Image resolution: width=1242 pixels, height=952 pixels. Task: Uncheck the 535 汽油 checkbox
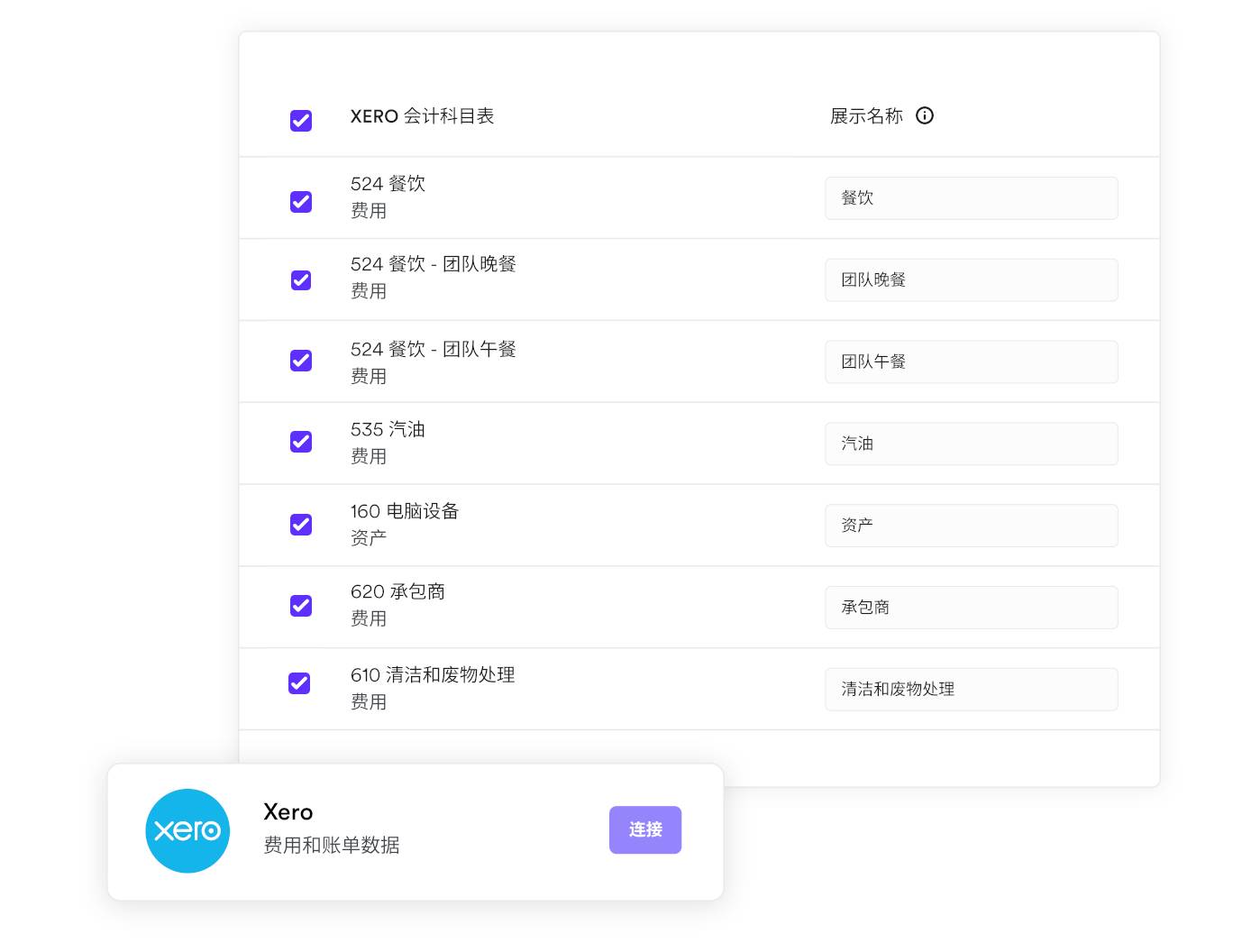(301, 442)
